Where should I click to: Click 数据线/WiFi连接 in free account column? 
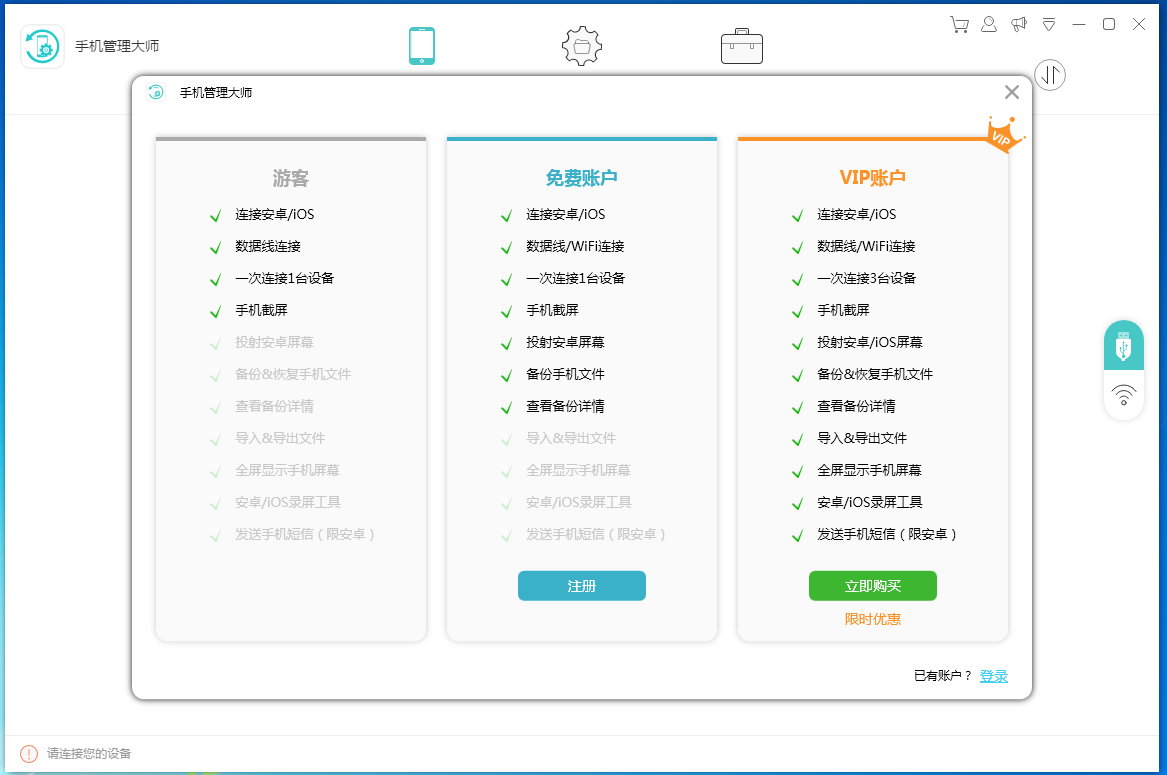pos(575,246)
